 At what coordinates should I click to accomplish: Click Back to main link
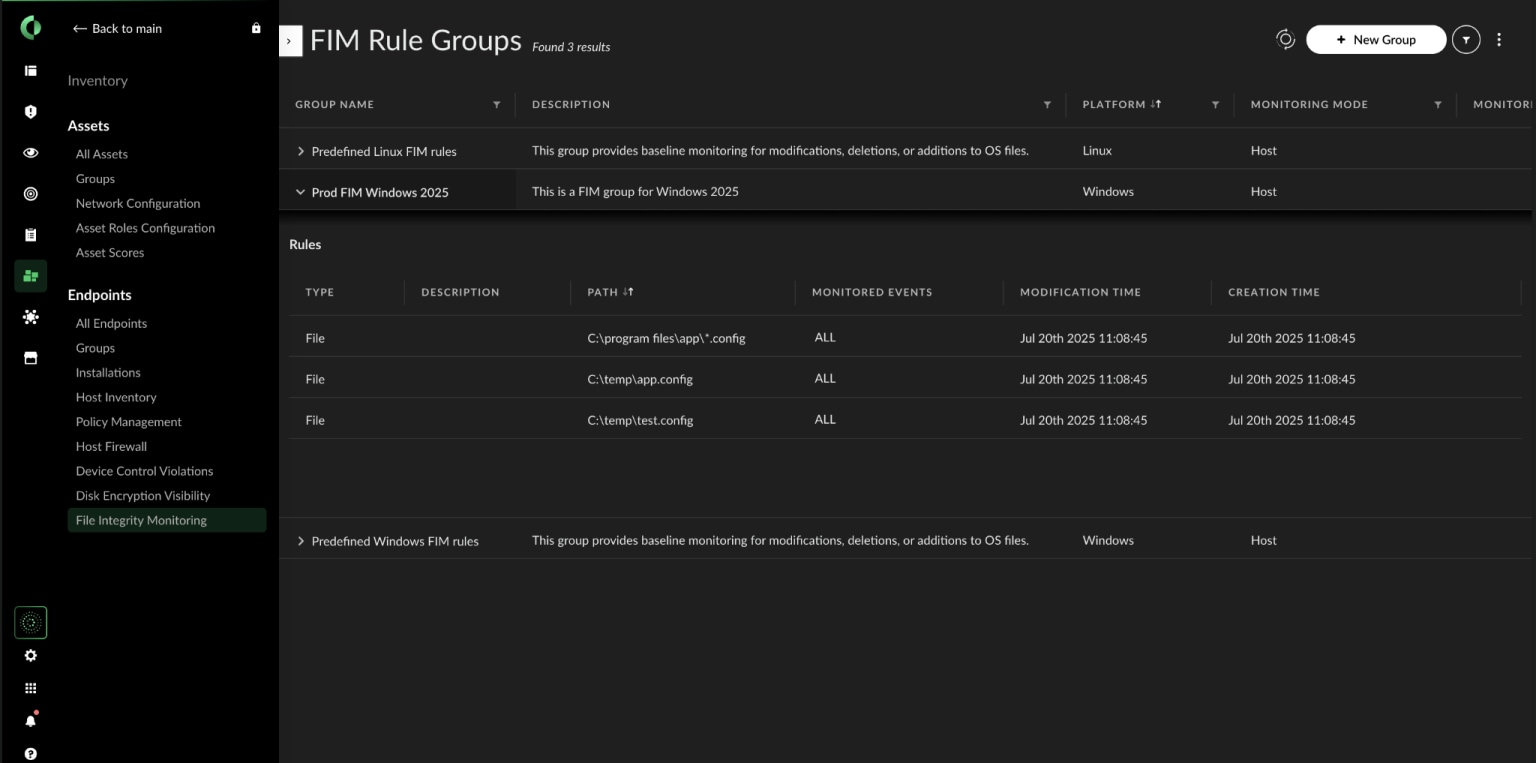pyautogui.click(x=117, y=29)
